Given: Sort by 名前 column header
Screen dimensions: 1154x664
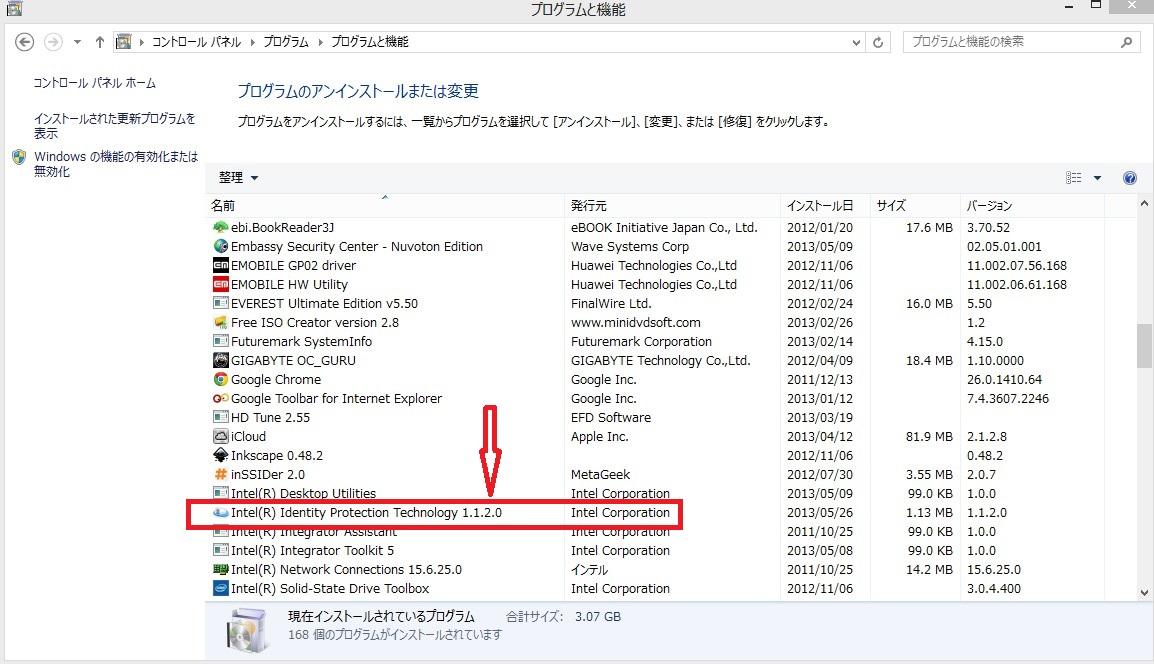Looking at the screenshot, I should 385,205.
